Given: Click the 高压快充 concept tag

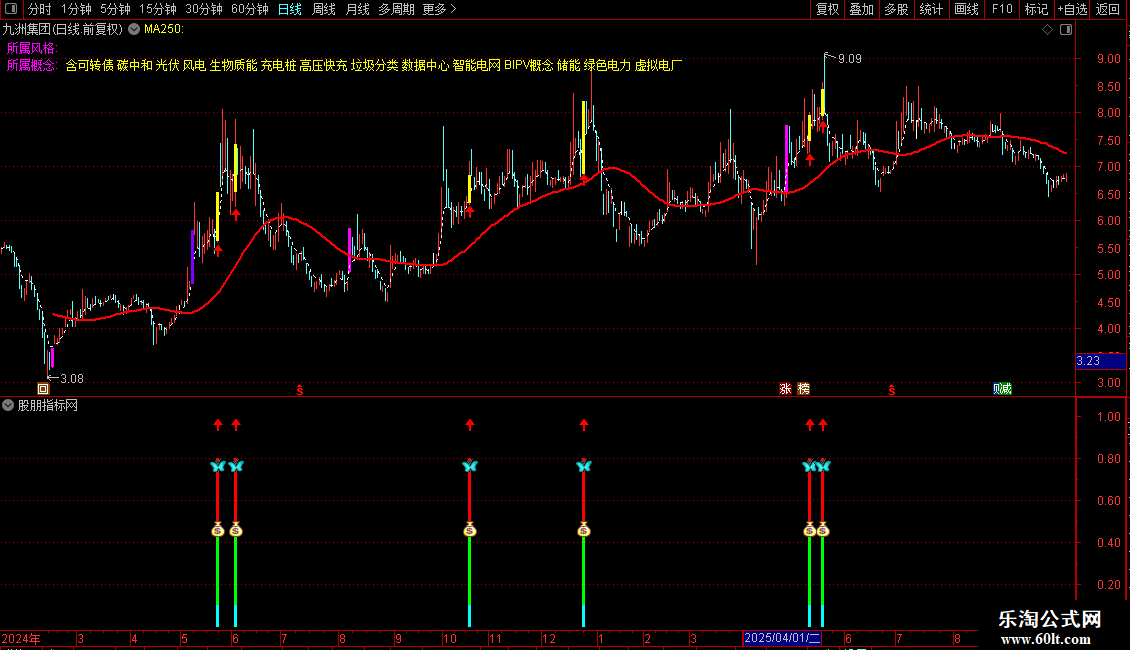Looking at the screenshot, I should coord(323,66).
